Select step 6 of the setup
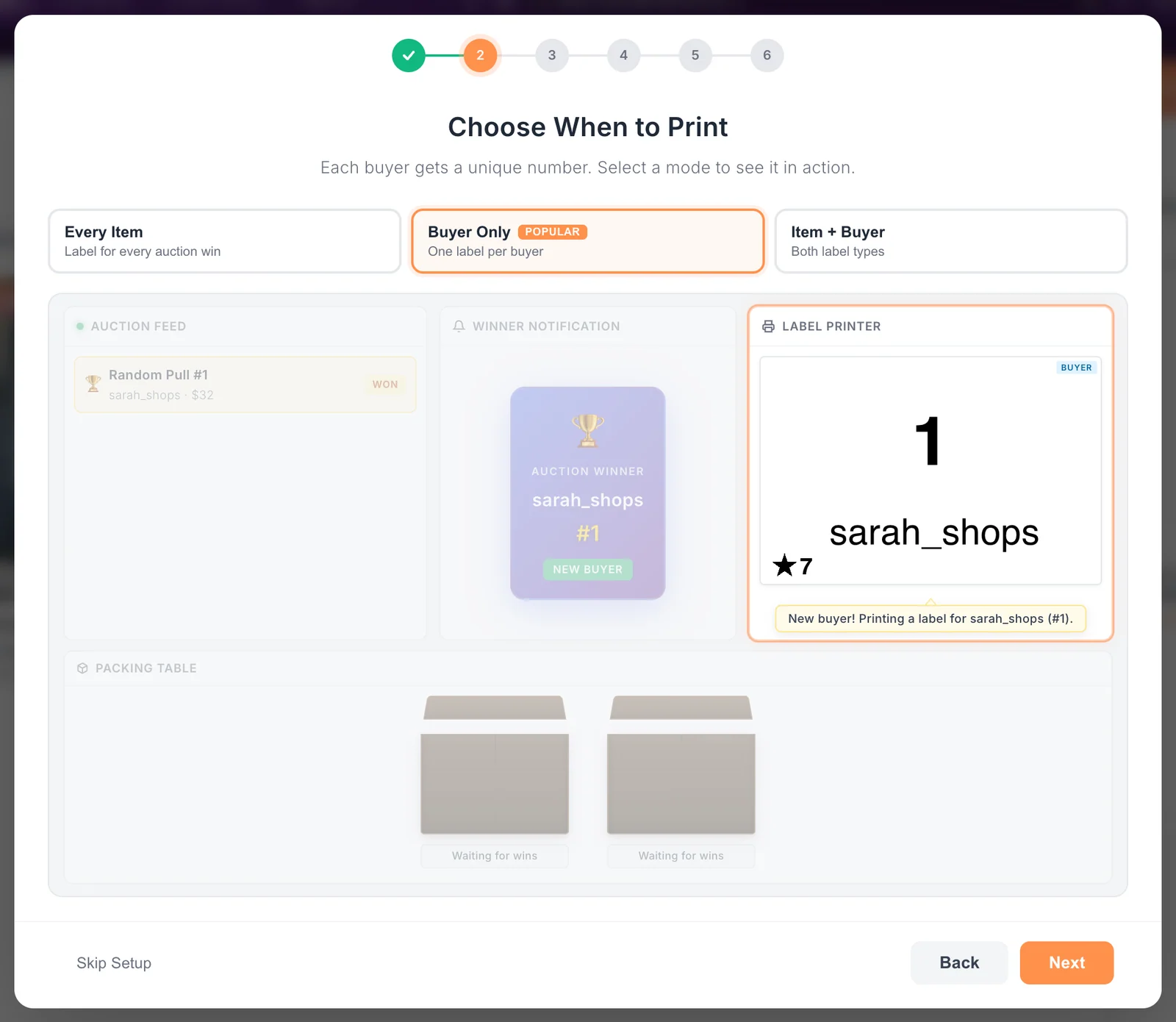This screenshot has width=1176, height=1022. point(767,55)
